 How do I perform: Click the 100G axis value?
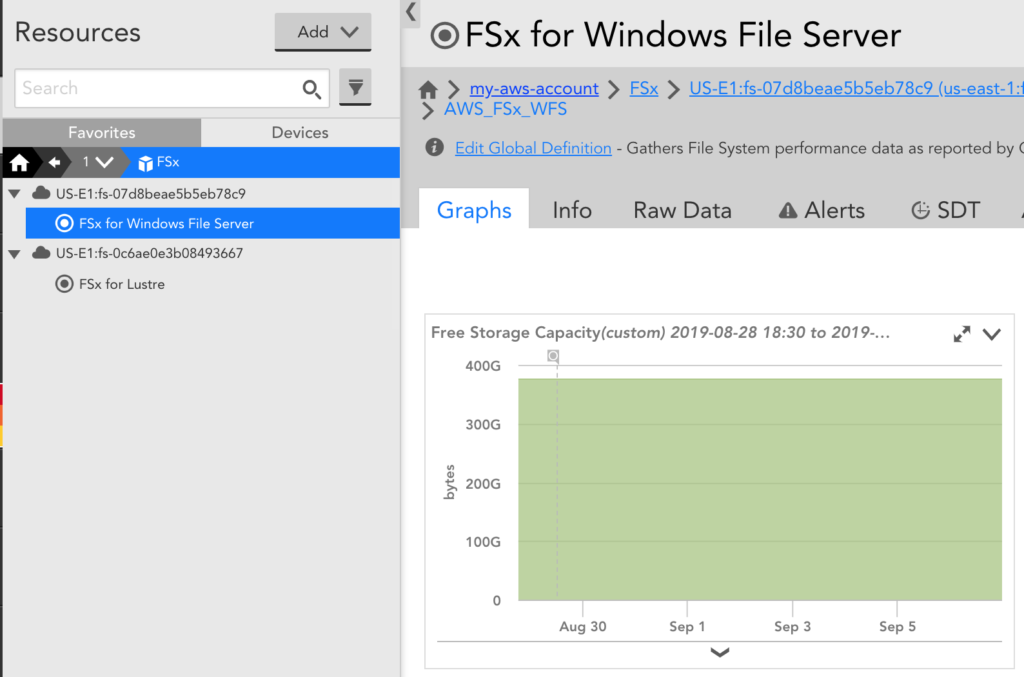(x=483, y=542)
